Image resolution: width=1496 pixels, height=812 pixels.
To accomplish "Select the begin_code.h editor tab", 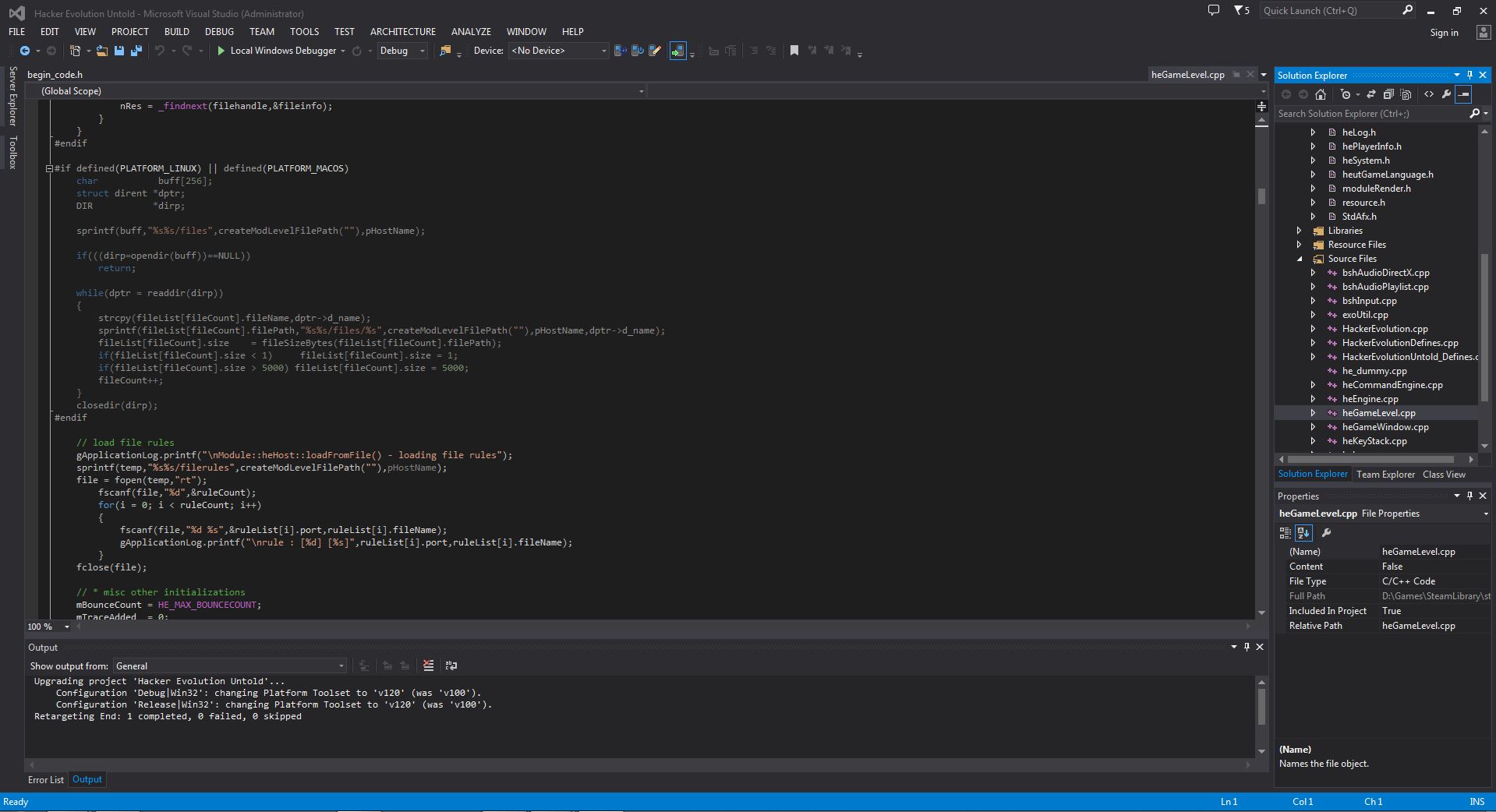I will [x=55, y=75].
